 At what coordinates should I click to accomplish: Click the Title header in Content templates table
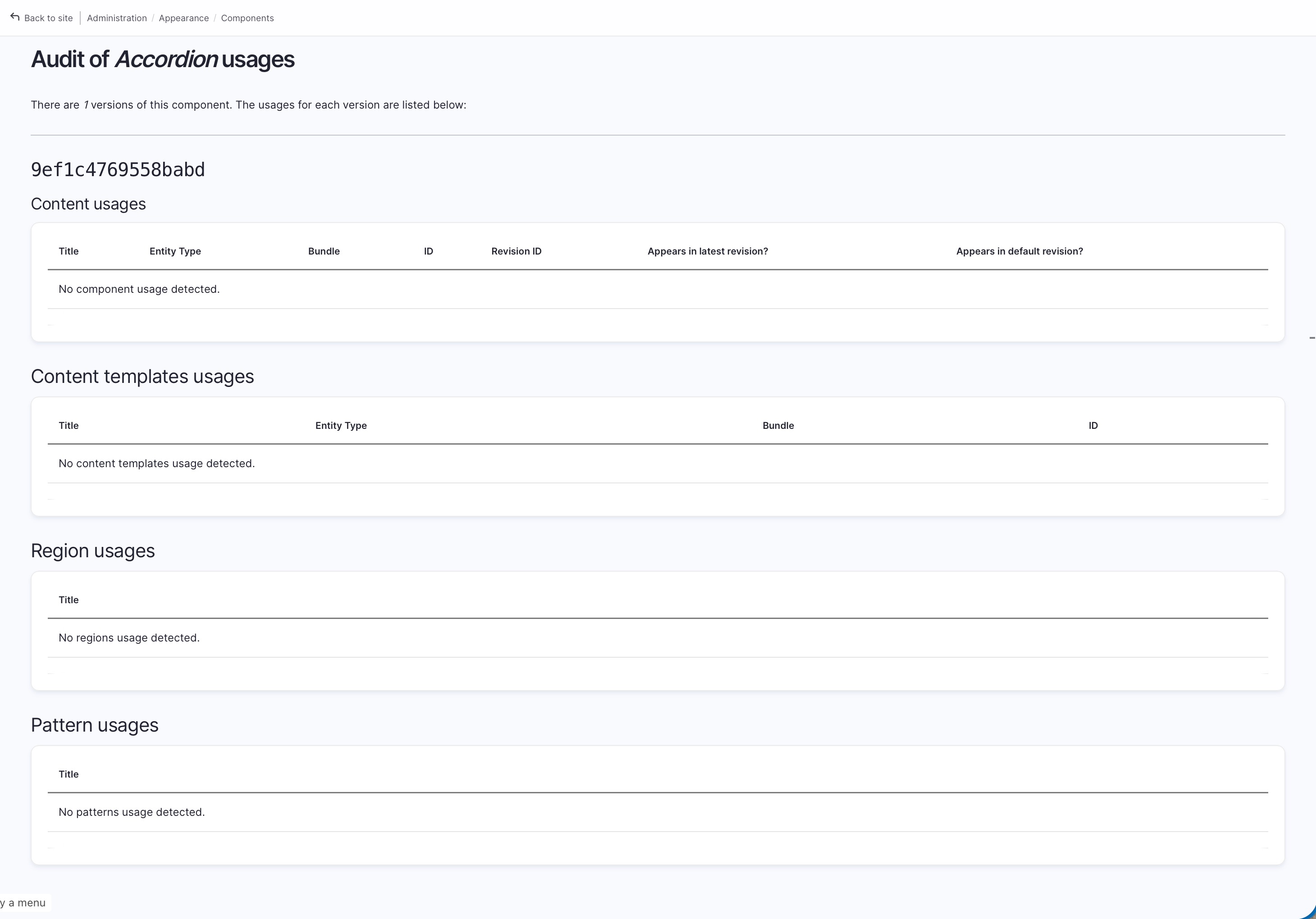tap(69, 426)
